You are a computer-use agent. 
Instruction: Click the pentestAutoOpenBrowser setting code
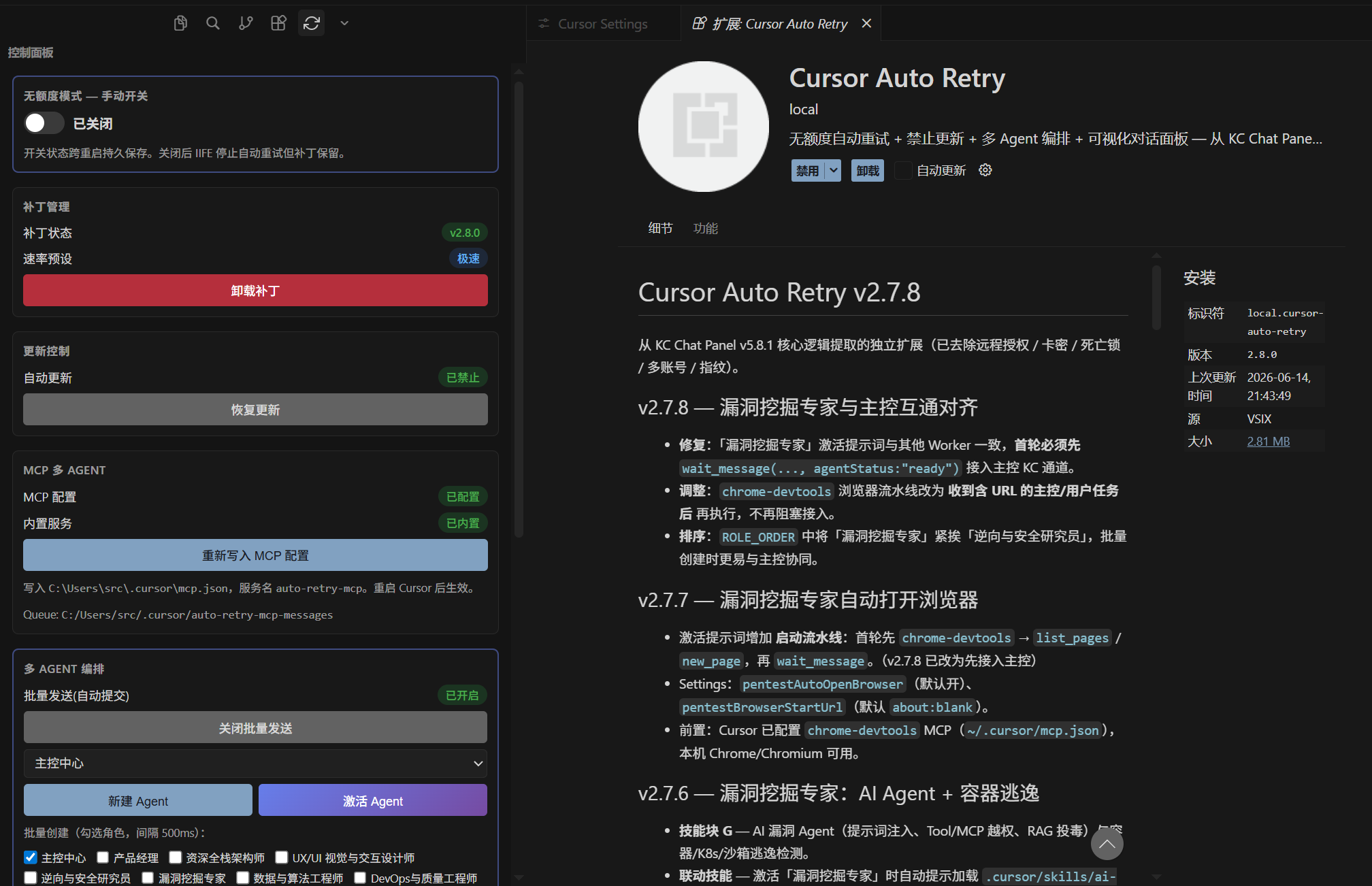[823, 684]
